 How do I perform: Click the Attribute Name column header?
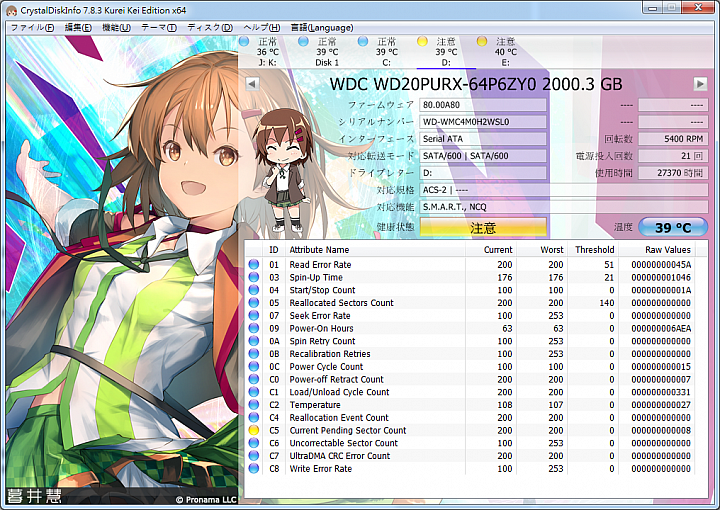[375, 250]
